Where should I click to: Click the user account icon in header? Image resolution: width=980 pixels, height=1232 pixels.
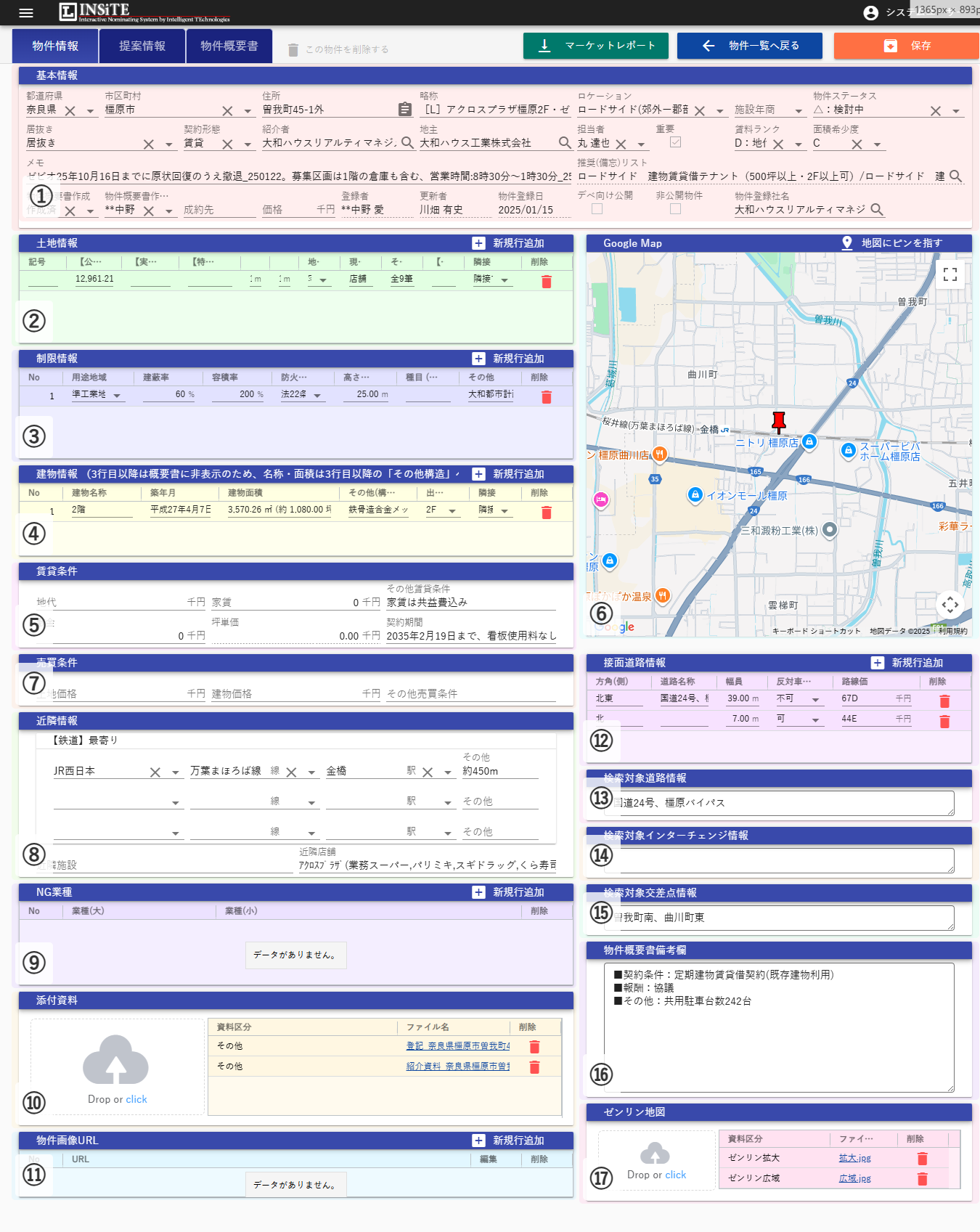870,13
